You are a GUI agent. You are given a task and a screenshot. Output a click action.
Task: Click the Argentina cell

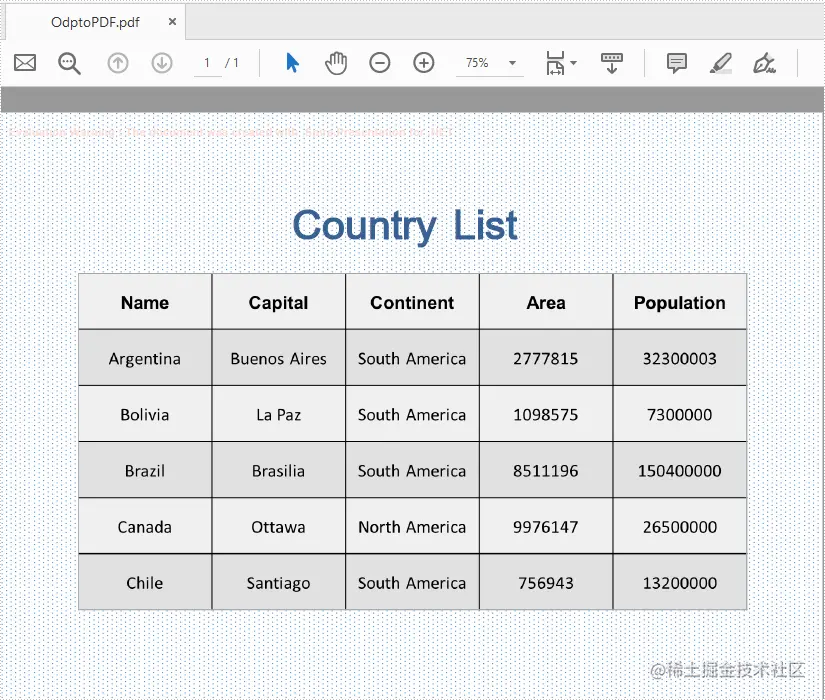point(145,358)
